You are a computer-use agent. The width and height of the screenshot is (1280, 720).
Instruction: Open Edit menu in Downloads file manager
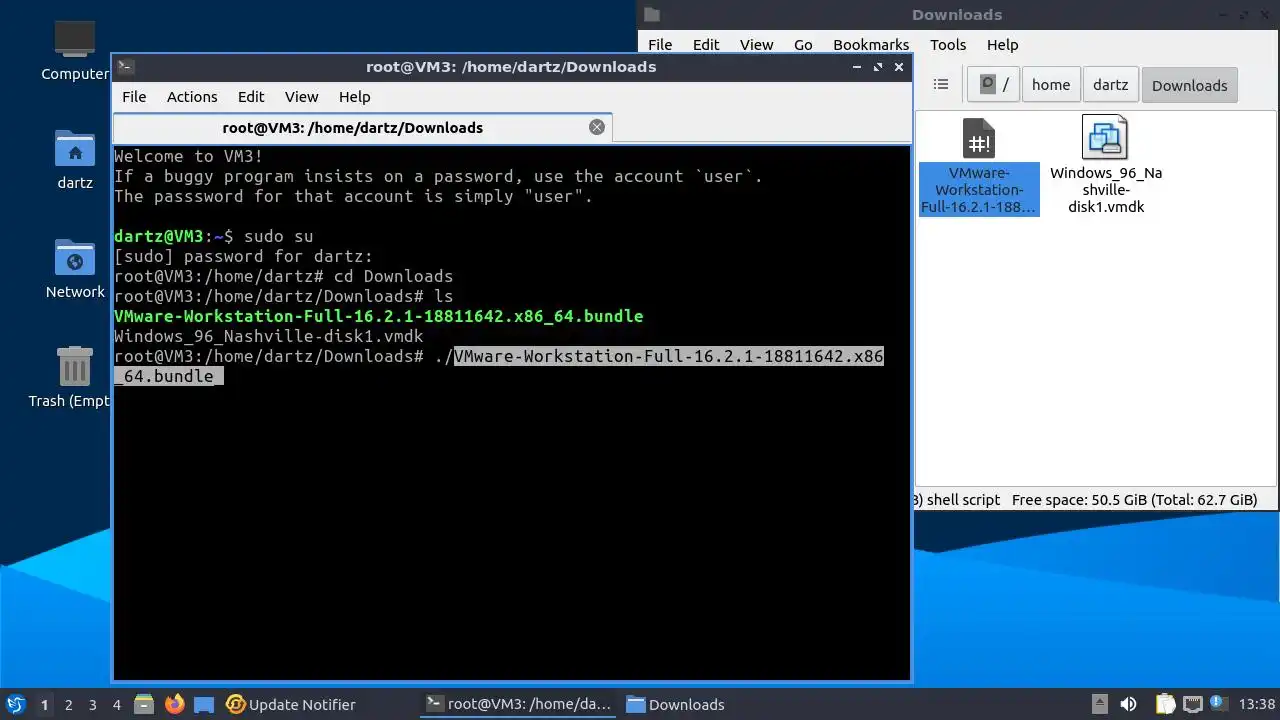pyautogui.click(x=706, y=45)
